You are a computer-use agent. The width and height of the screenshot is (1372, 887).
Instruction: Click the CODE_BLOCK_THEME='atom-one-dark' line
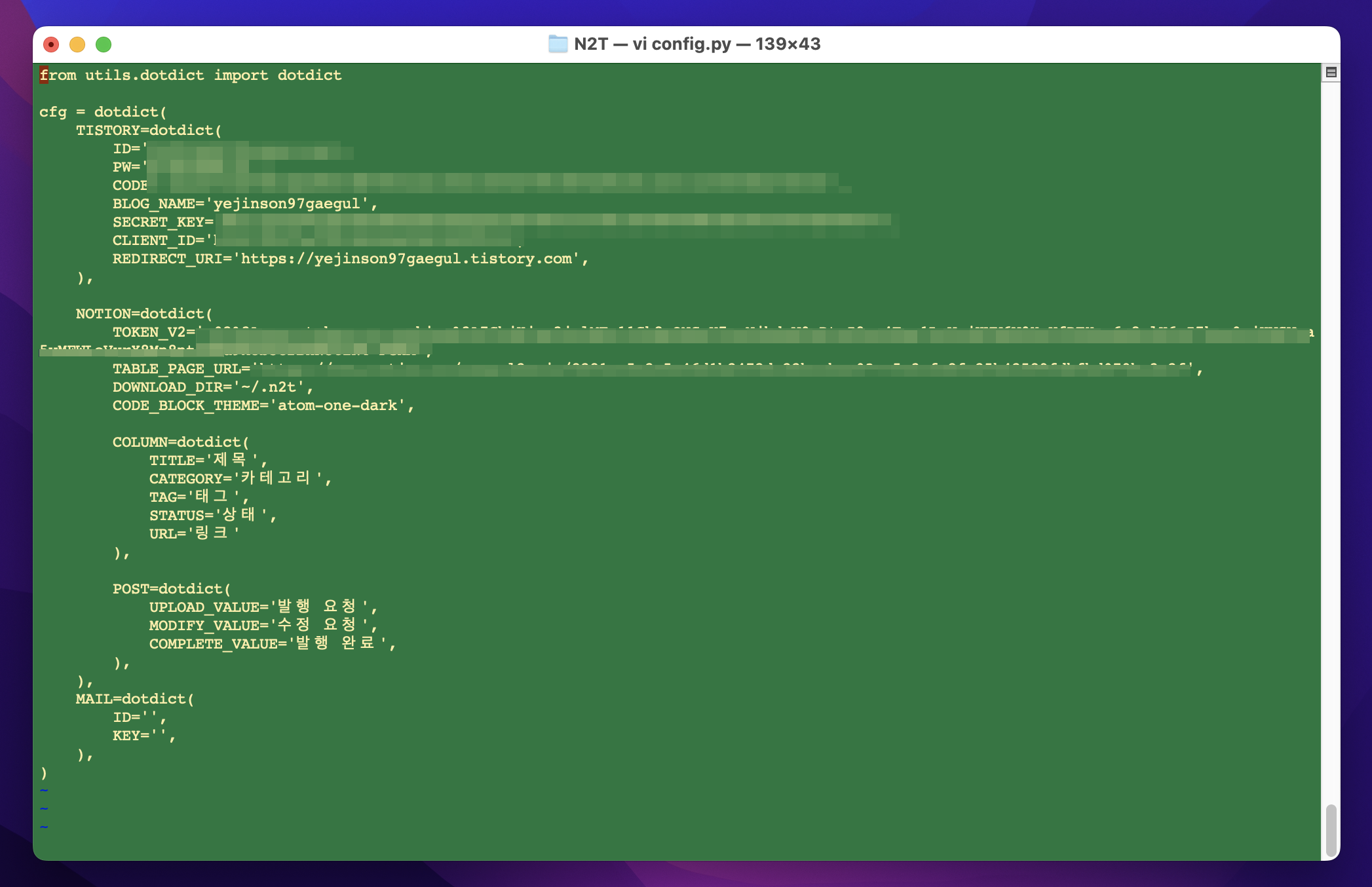point(263,406)
